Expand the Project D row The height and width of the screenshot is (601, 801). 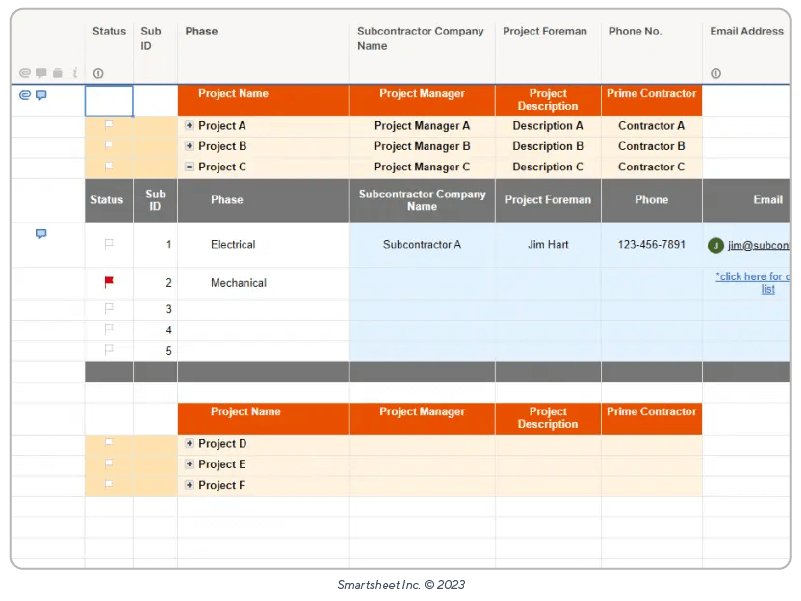point(189,443)
